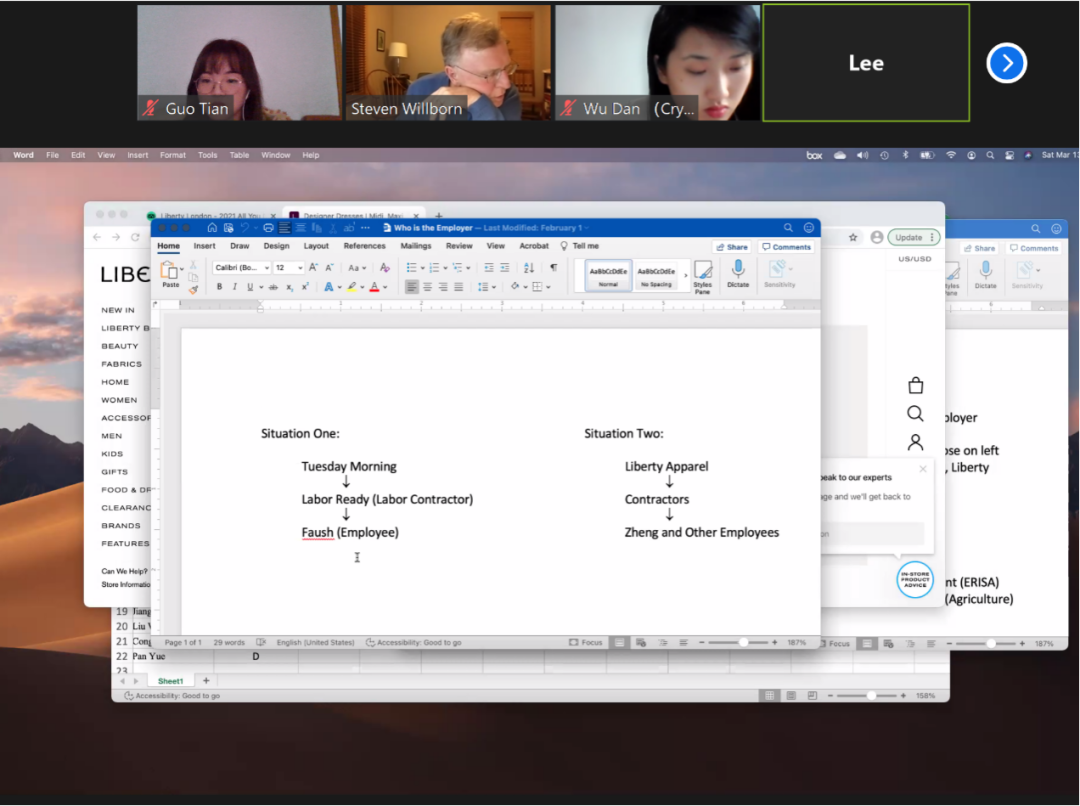The image size is (1080, 806).
Task: Expand the highlight color arrow
Action: pos(362,287)
